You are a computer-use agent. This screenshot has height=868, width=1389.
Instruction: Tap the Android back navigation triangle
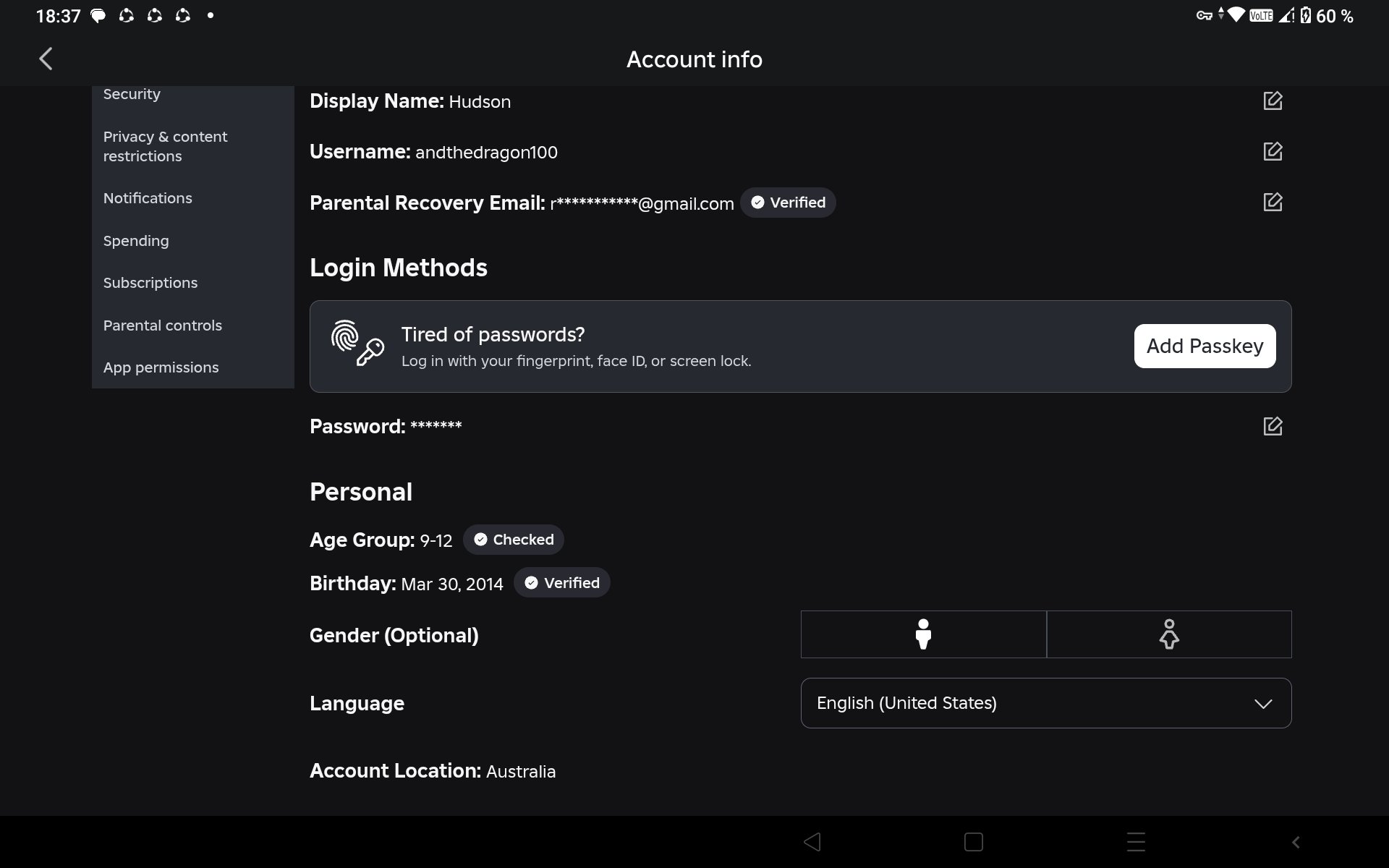tap(812, 842)
